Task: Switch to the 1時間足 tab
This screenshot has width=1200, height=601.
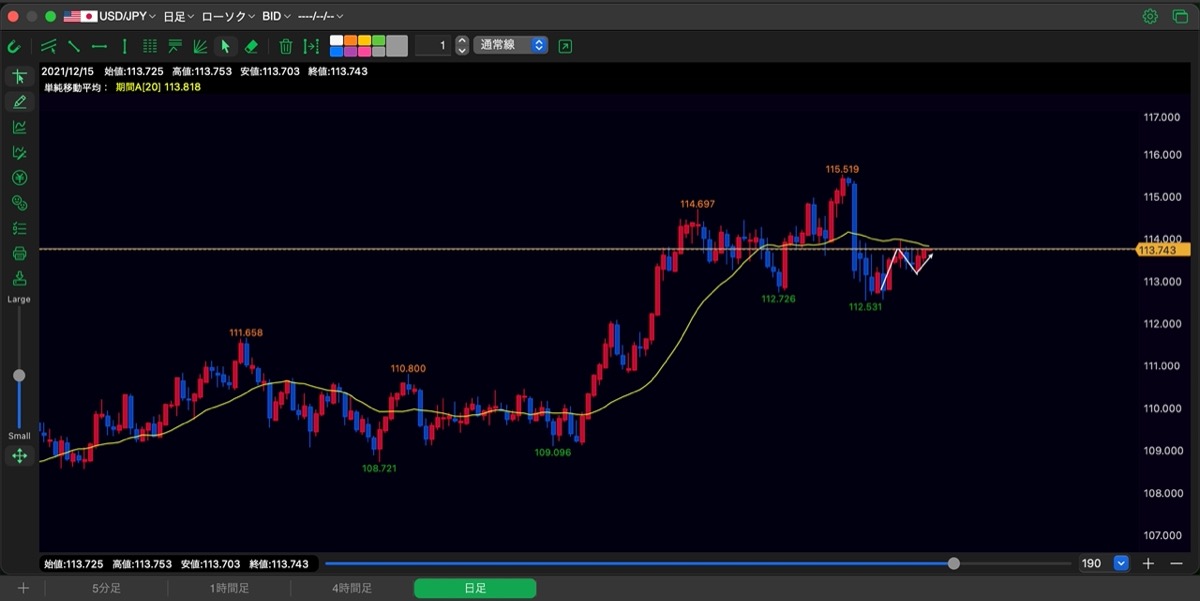Action: (x=229, y=588)
